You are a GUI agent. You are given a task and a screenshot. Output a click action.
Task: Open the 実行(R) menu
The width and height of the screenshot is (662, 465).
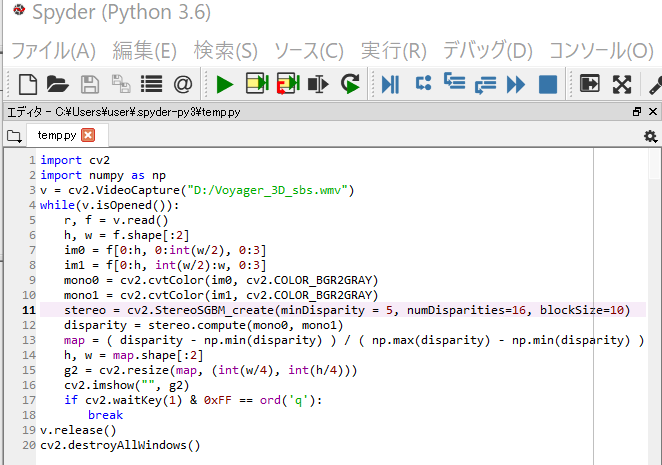[x=393, y=51]
